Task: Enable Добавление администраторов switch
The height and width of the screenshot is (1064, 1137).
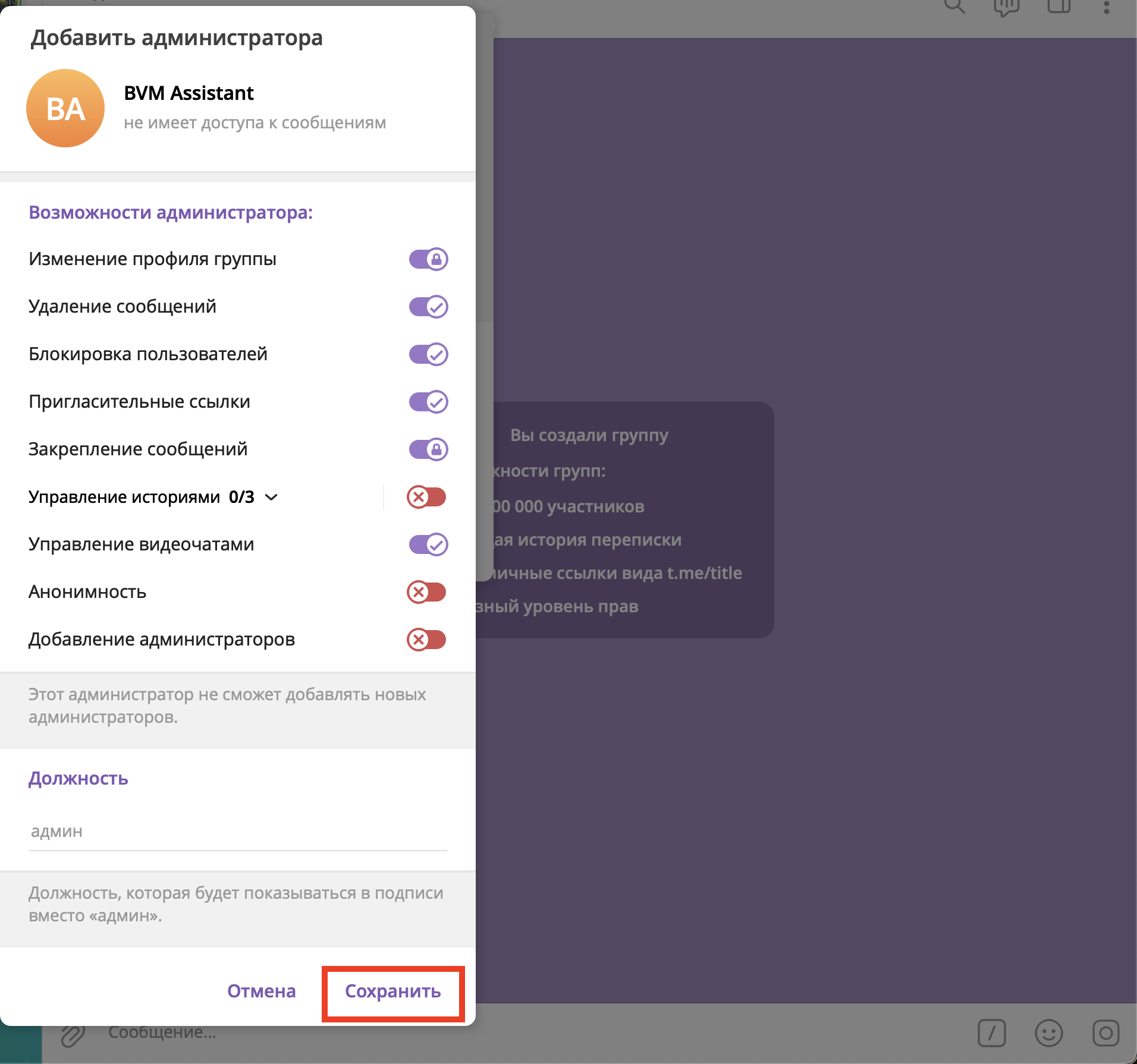Action: click(426, 640)
